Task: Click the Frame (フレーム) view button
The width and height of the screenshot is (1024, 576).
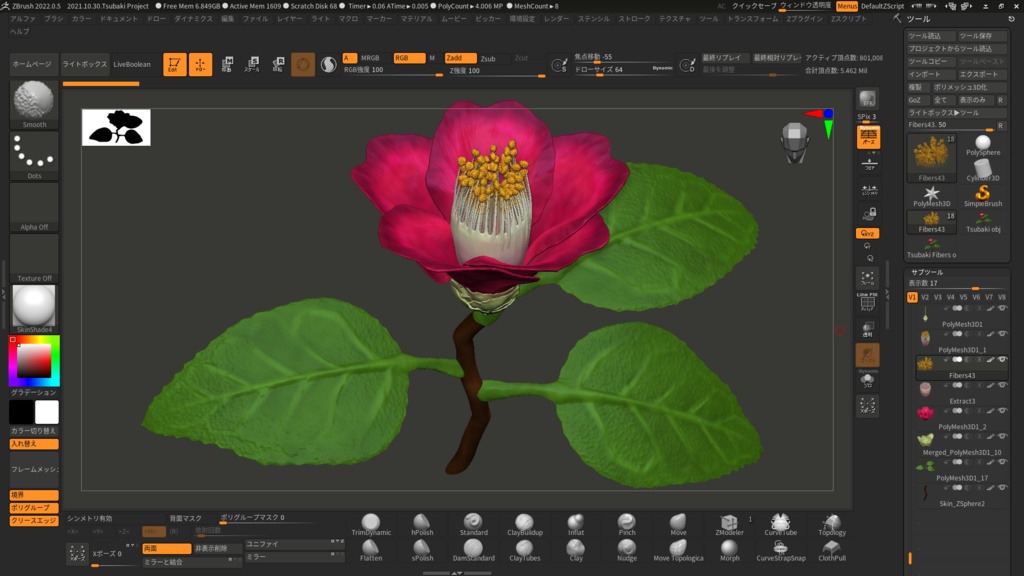Action: pyautogui.click(x=867, y=278)
